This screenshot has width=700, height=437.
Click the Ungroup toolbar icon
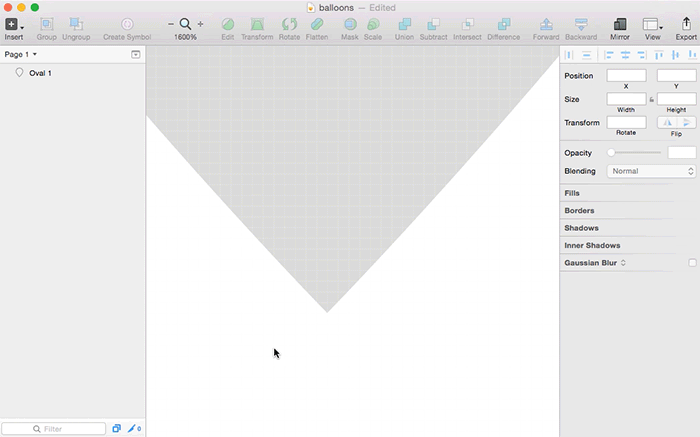pos(76,24)
